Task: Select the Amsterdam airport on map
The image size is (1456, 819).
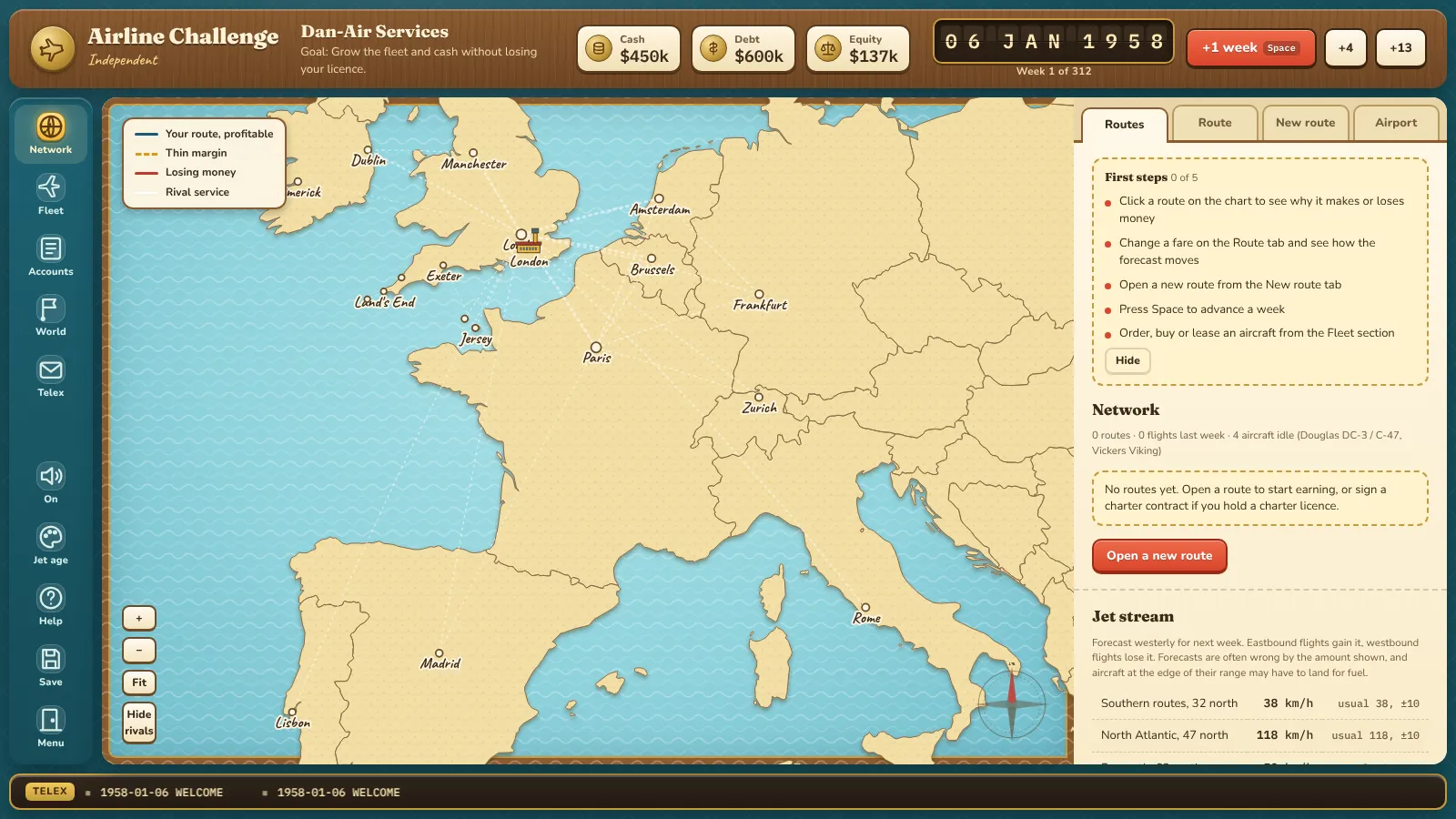Action: (659, 198)
